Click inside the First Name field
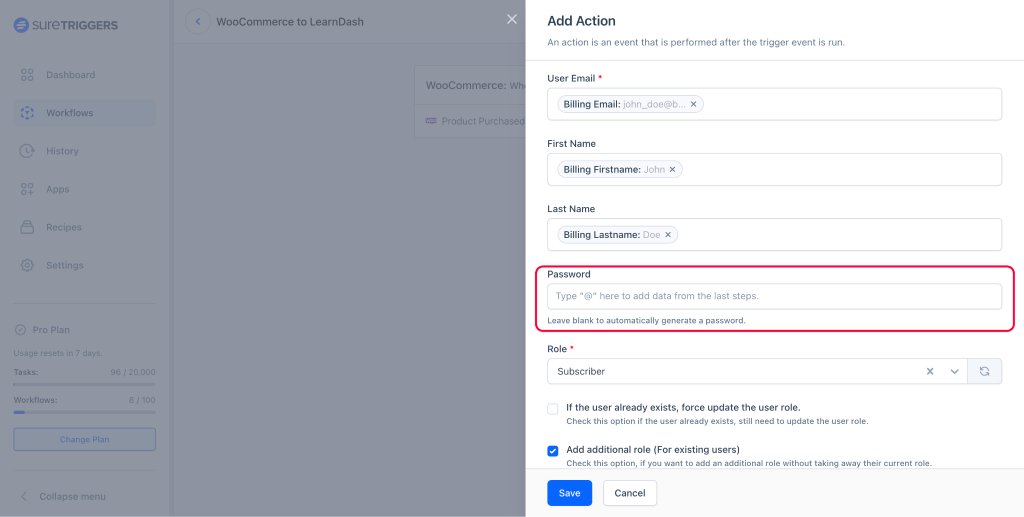The width and height of the screenshot is (1024, 517). click(775, 170)
